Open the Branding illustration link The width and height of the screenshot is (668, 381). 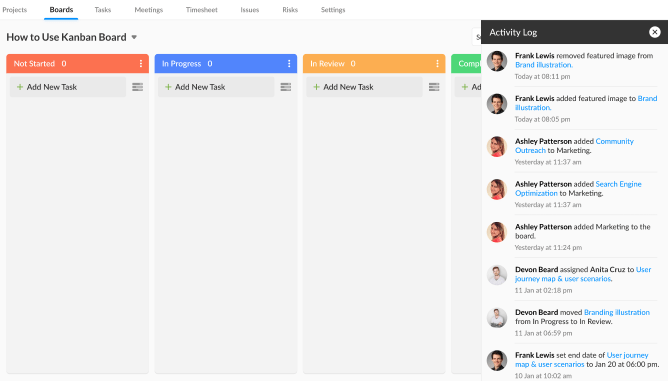click(x=616, y=312)
